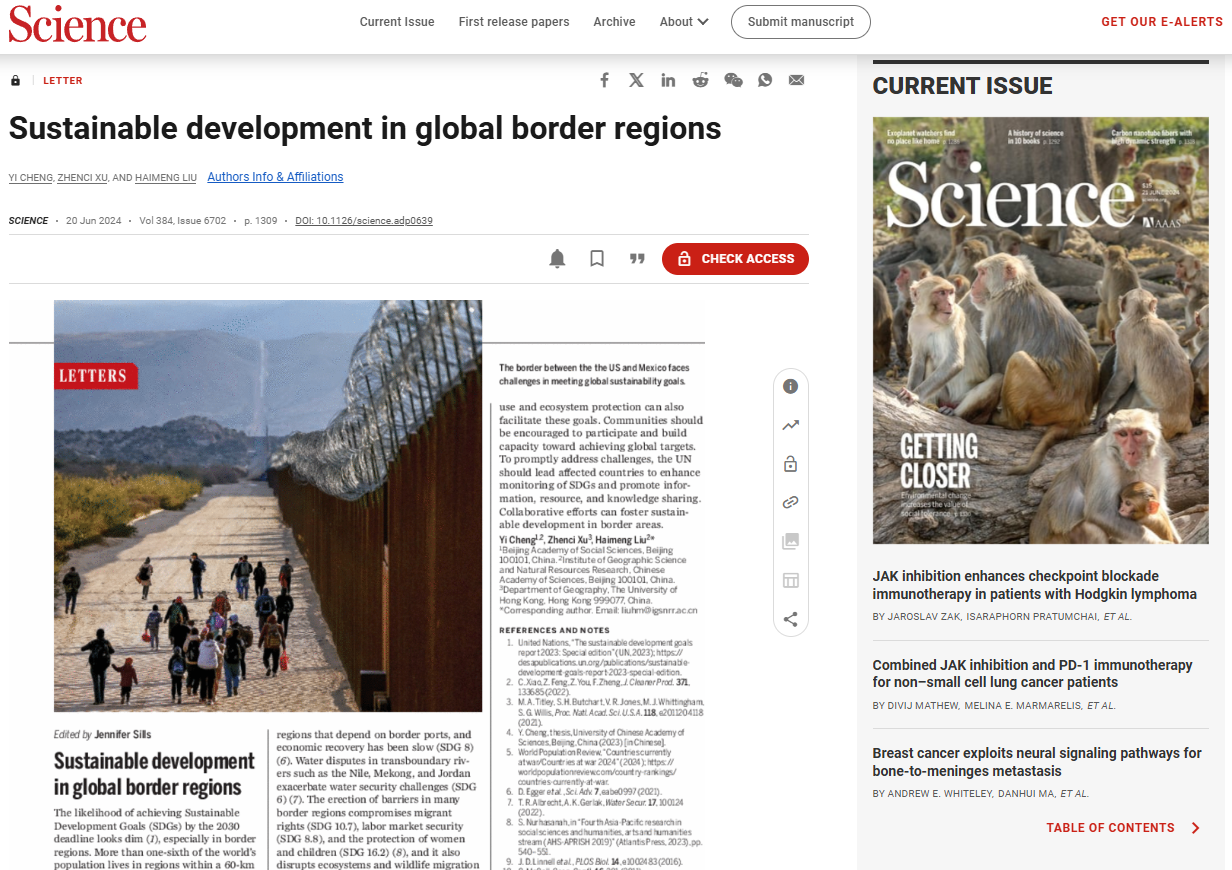Share article on LinkedIn
Viewport: 1232px width, 870px height.
point(668,80)
